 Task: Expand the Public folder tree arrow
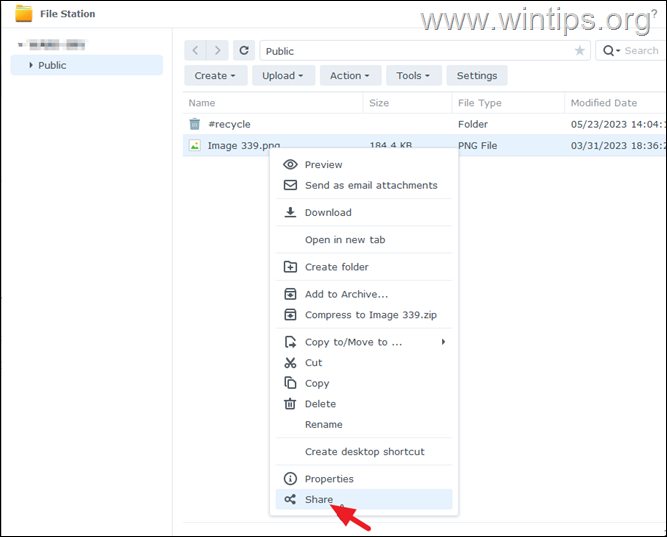[x=31, y=65]
